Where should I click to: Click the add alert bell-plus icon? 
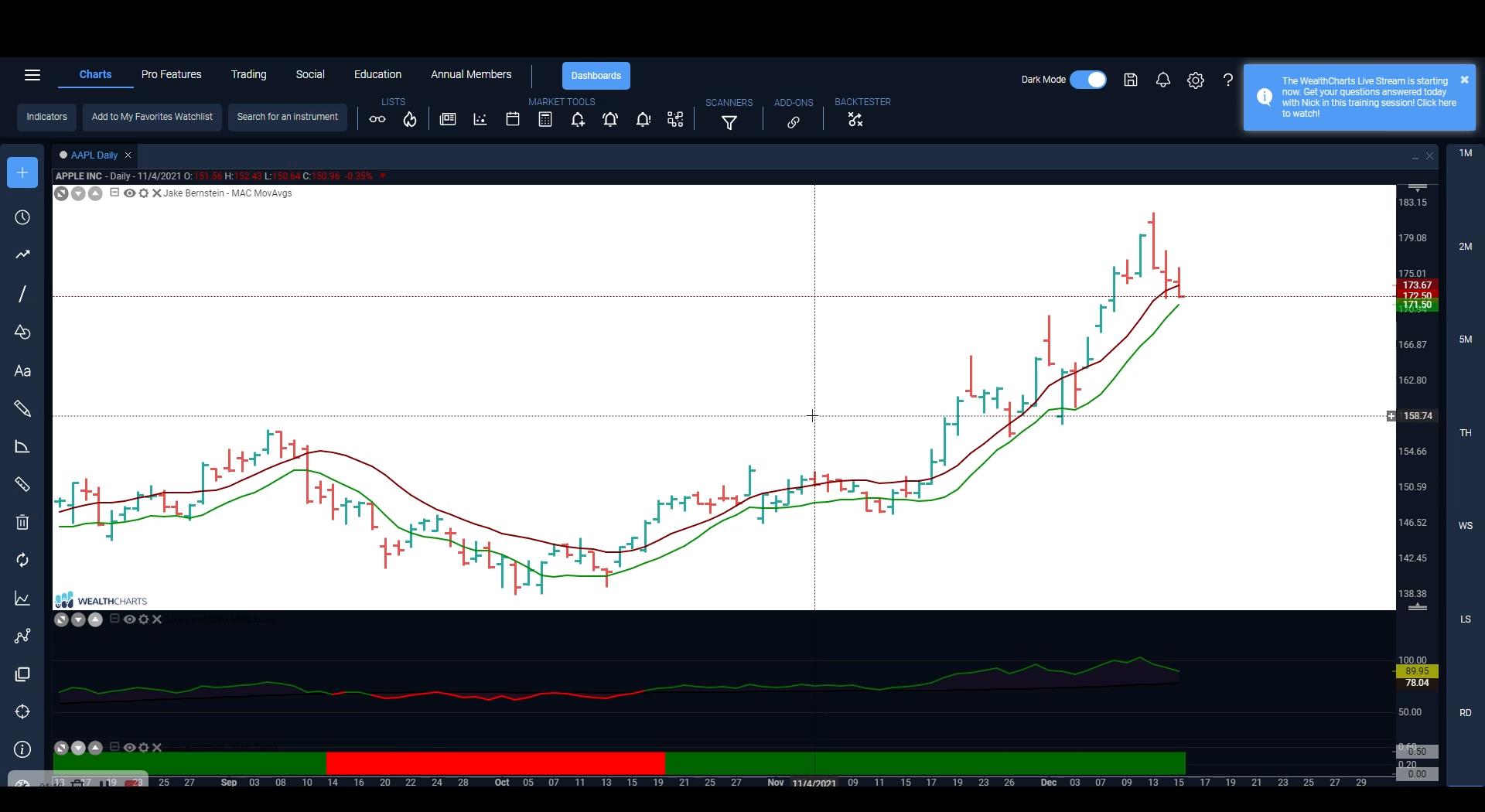[578, 120]
